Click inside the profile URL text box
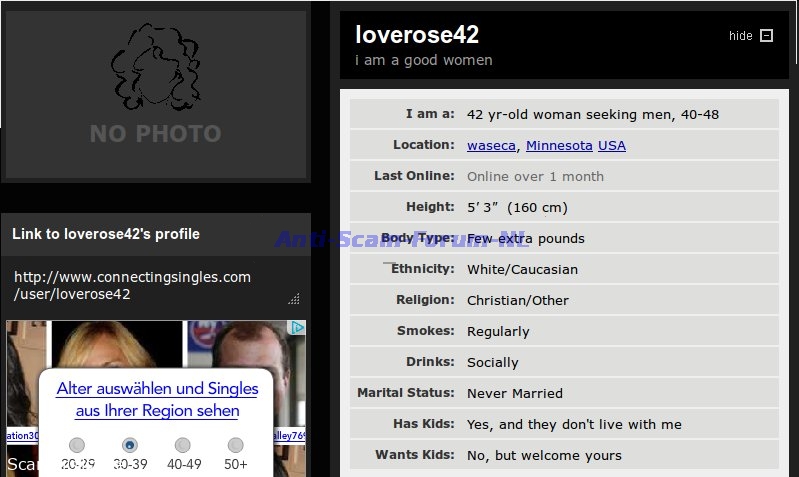Image resolution: width=799 pixels, height=477 pixels. 150,285
